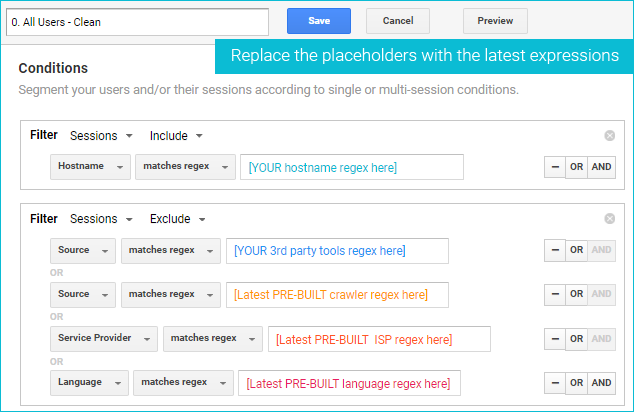Add AND condition to Hostname row

[601, 167]
